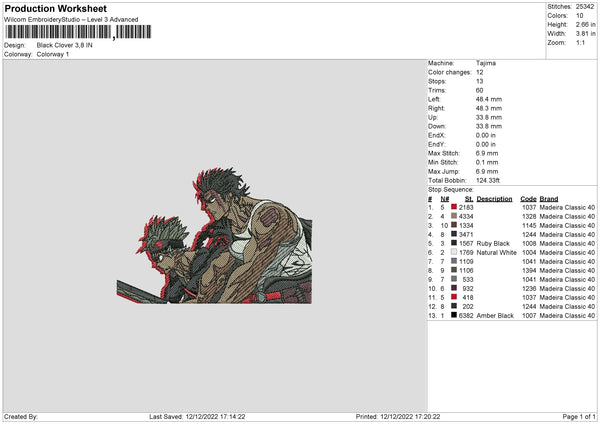Select the Colorway 1 value

point(53,54)
